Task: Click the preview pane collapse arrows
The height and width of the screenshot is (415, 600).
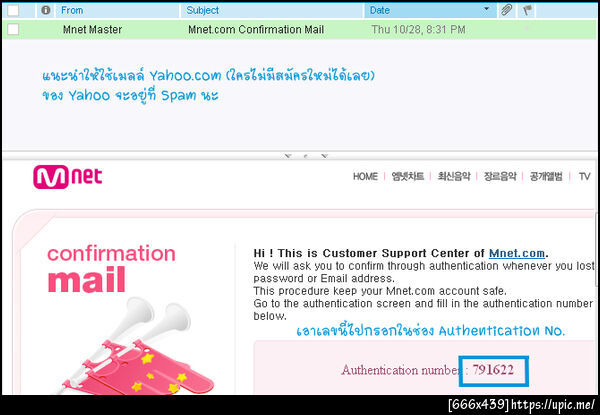Action: (307, 156)
